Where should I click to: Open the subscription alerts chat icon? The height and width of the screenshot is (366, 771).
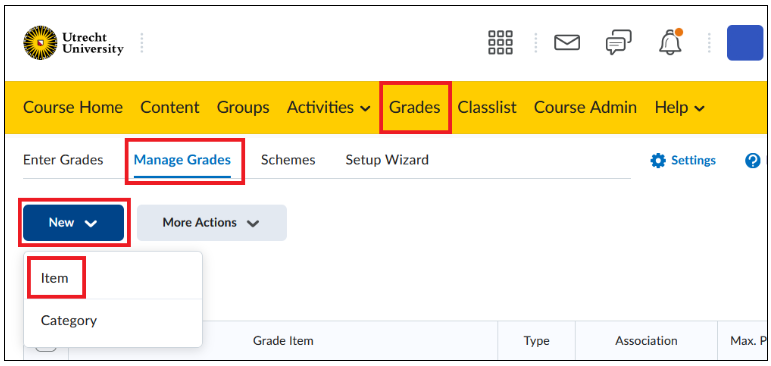click(619, 42)
